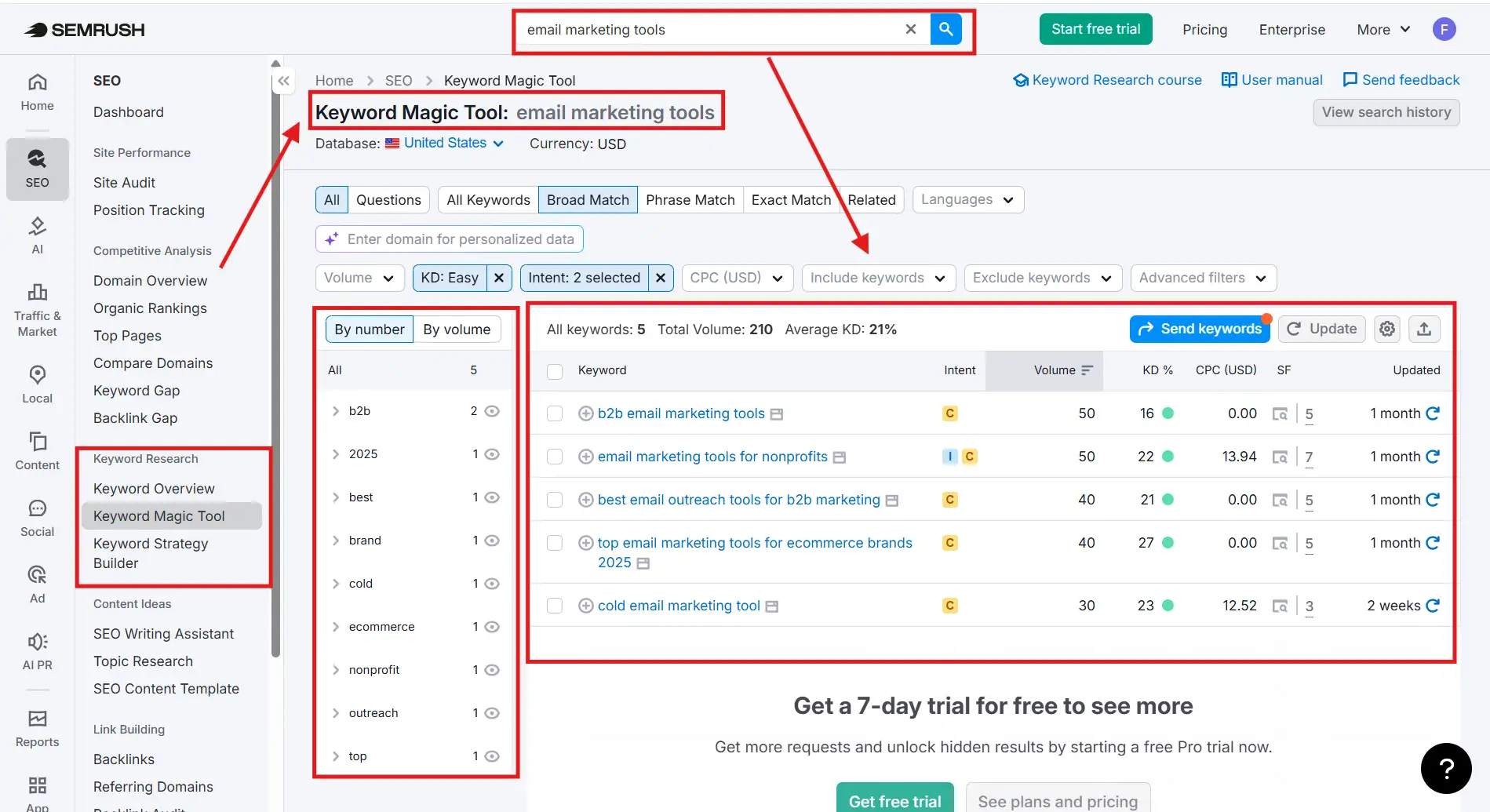
Task: Check the b2b email marketing tools row
Action: (555, 413)
